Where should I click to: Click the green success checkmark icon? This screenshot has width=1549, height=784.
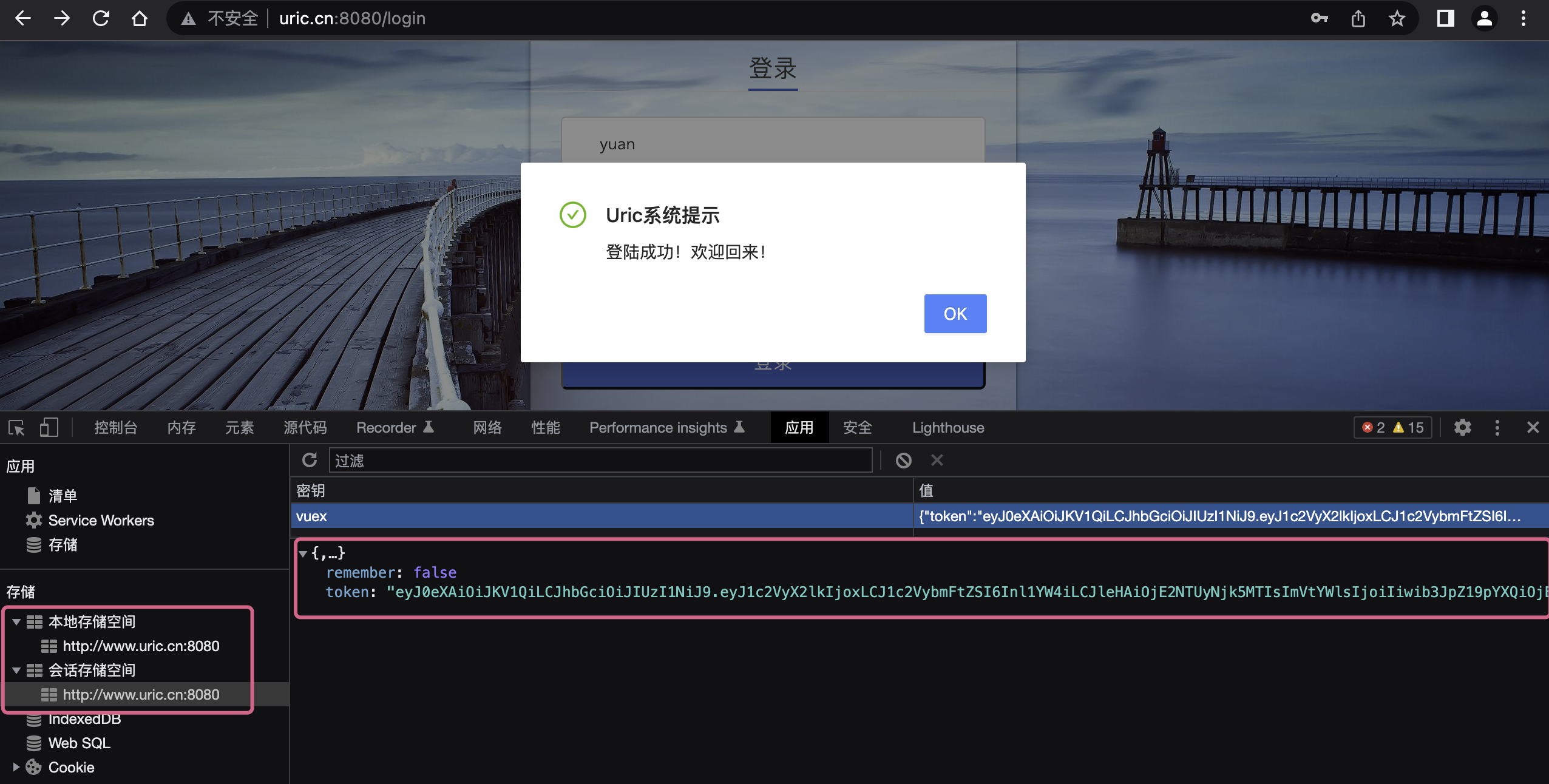tap(572, 215)
